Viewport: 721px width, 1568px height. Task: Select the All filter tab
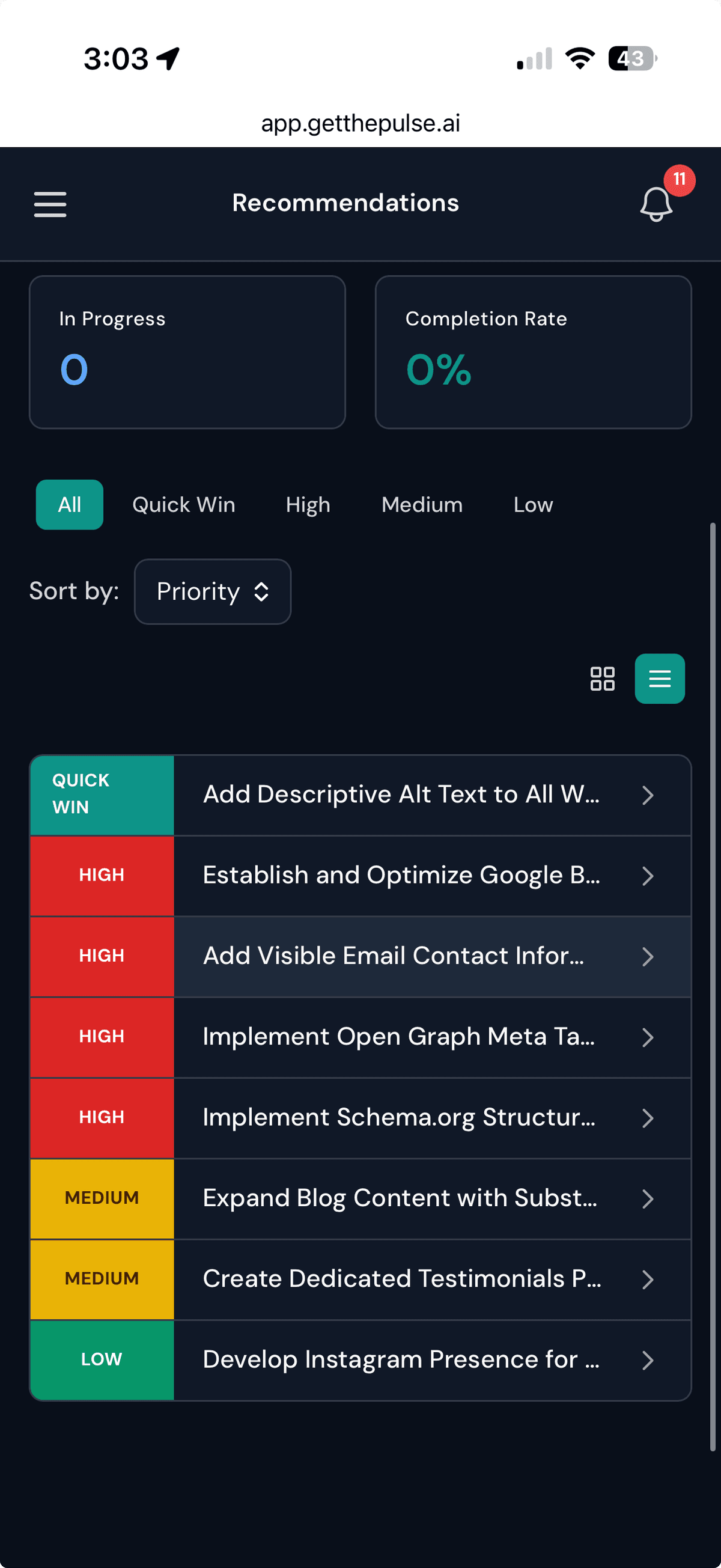(68, 505)
